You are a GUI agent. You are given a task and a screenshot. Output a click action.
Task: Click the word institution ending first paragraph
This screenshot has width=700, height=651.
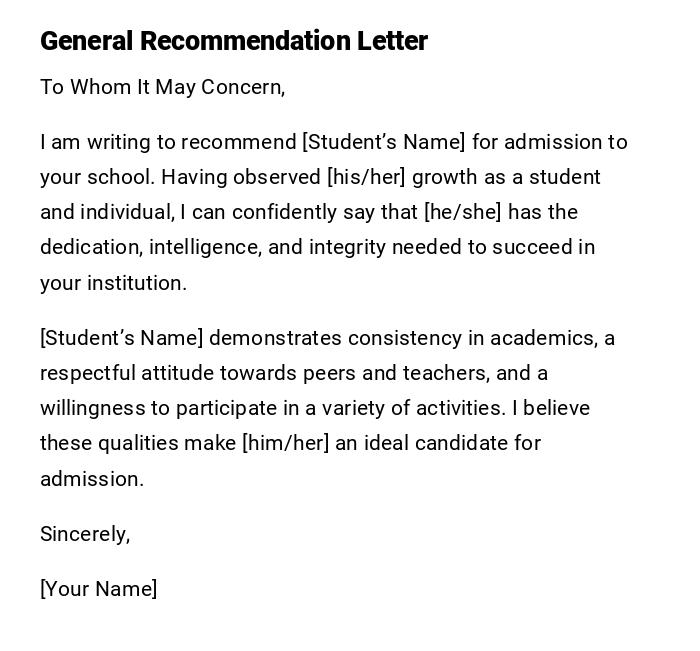[136, 283]
